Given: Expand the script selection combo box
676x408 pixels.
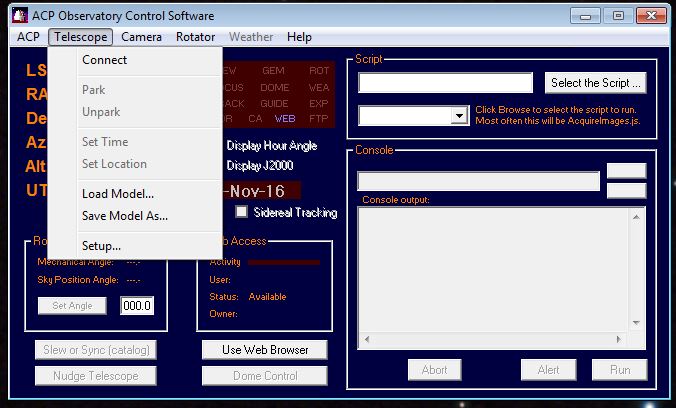Looking at the screenshot, I should pos(459,116).
